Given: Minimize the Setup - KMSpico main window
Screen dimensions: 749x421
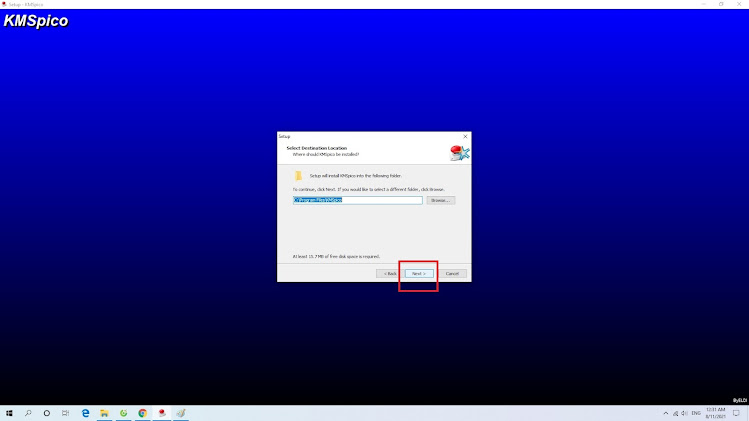Looking at the screenshot, I should [x=704, y=4].
